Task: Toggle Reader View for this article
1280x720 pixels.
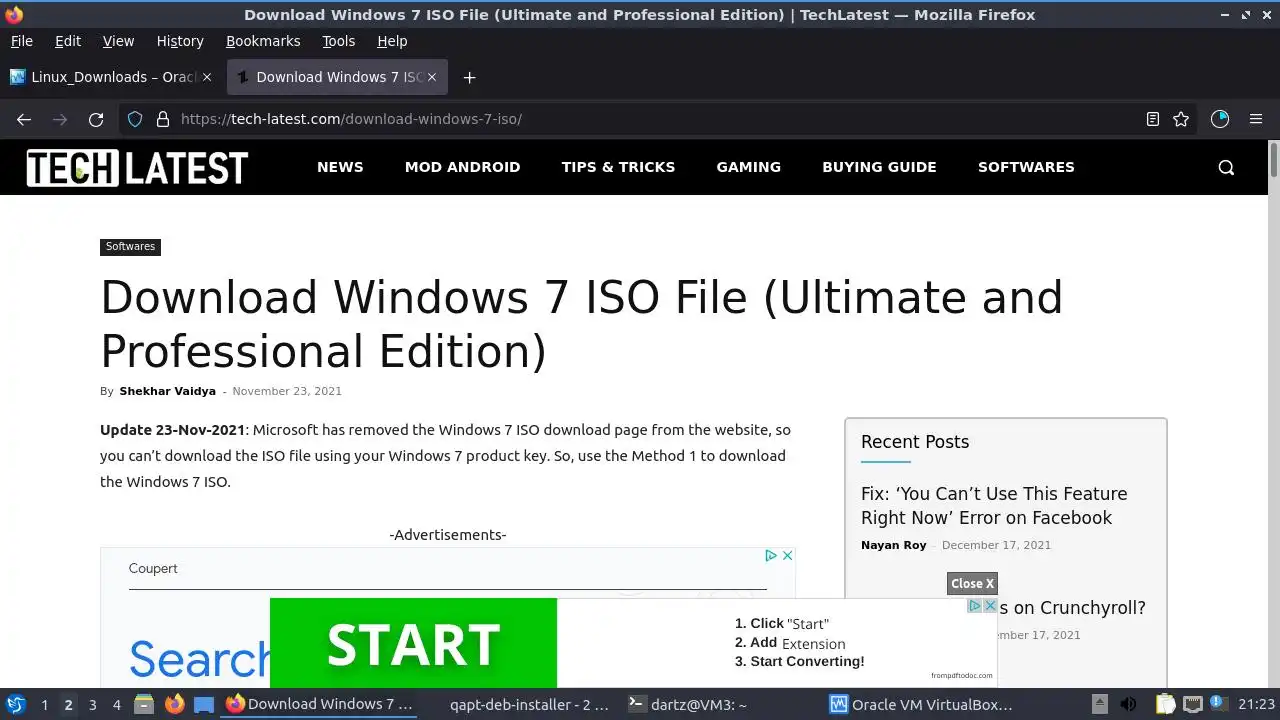Action: [x=1153, y=119]
